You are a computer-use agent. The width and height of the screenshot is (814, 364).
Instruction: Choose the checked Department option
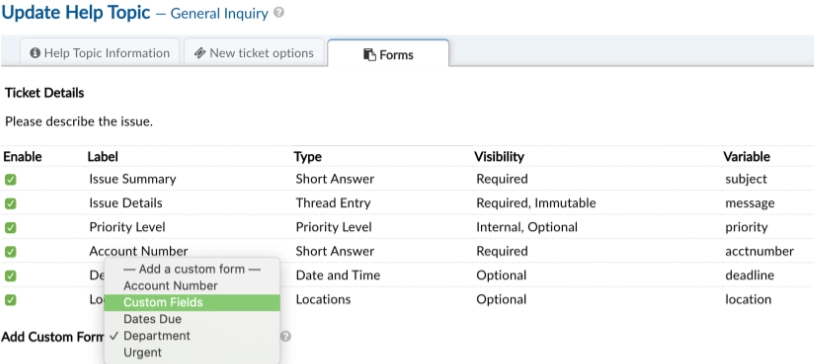click(192, 335)
